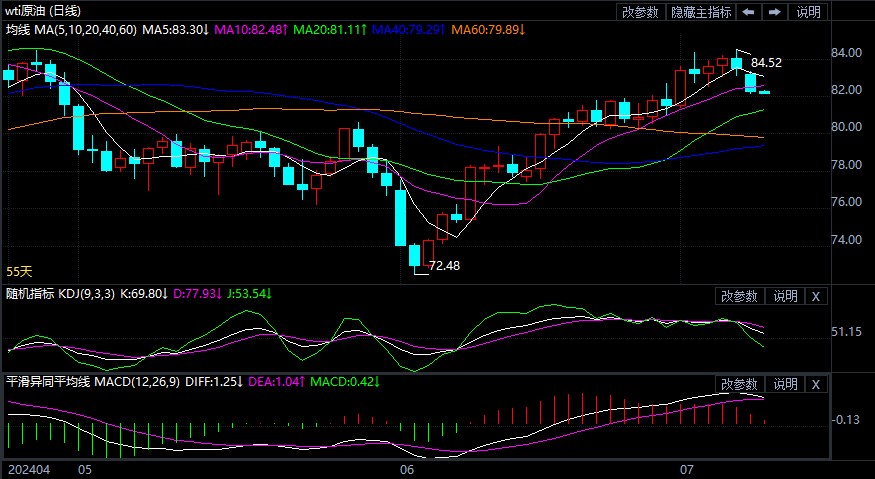
Task: Click 说明 in the KDJ panel
Action: pyautogui.click(x=785, y=296)
